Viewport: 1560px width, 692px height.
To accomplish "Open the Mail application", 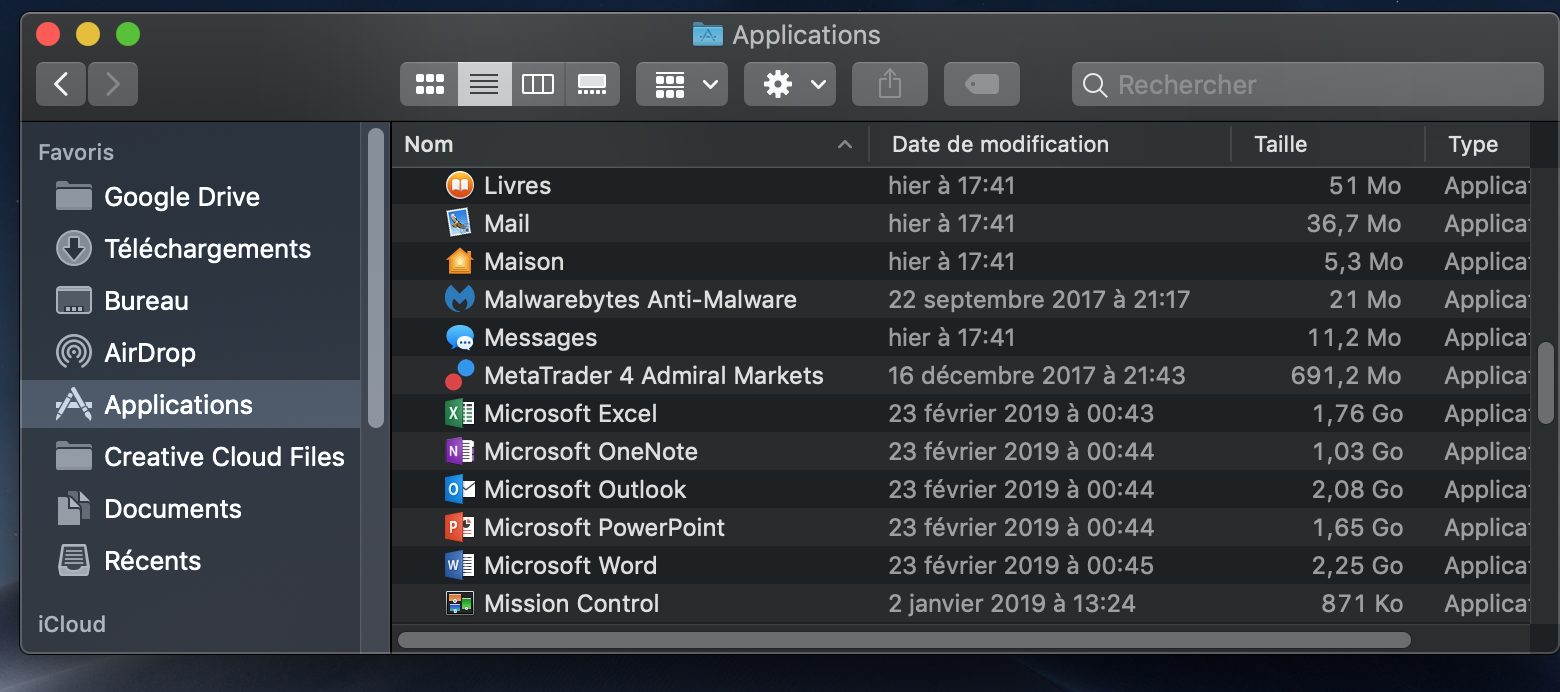I will pyautogui.click(x=507, y=223).
